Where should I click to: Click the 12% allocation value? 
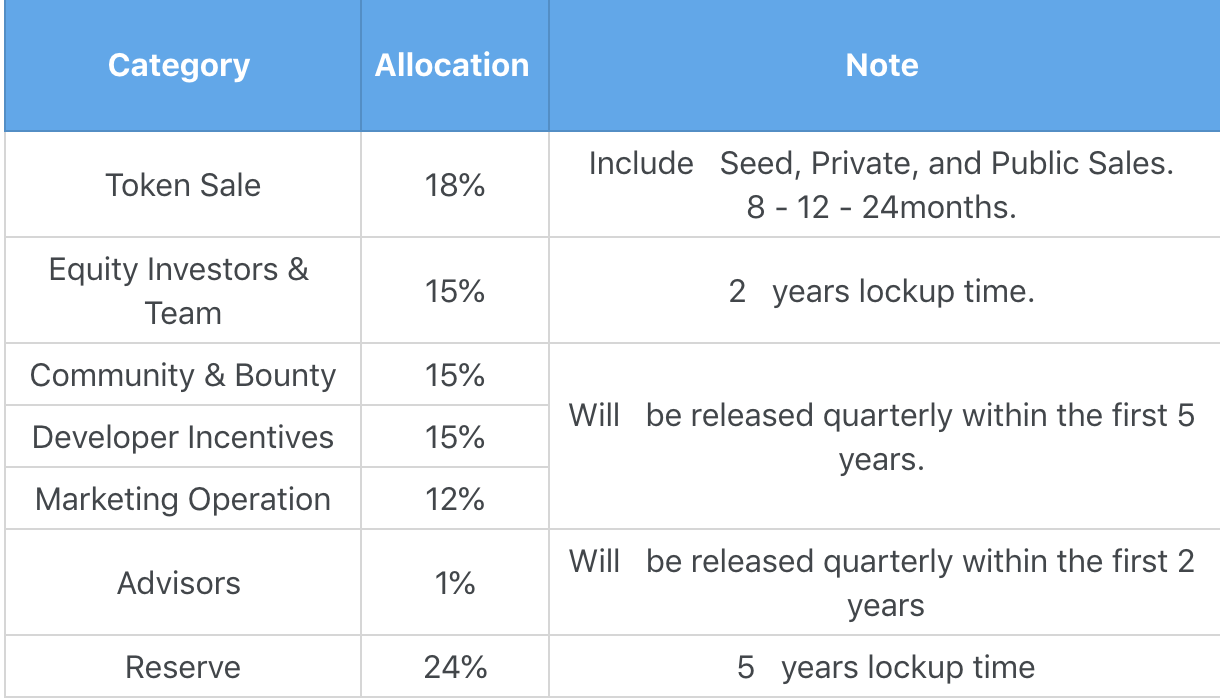[454, 499]
